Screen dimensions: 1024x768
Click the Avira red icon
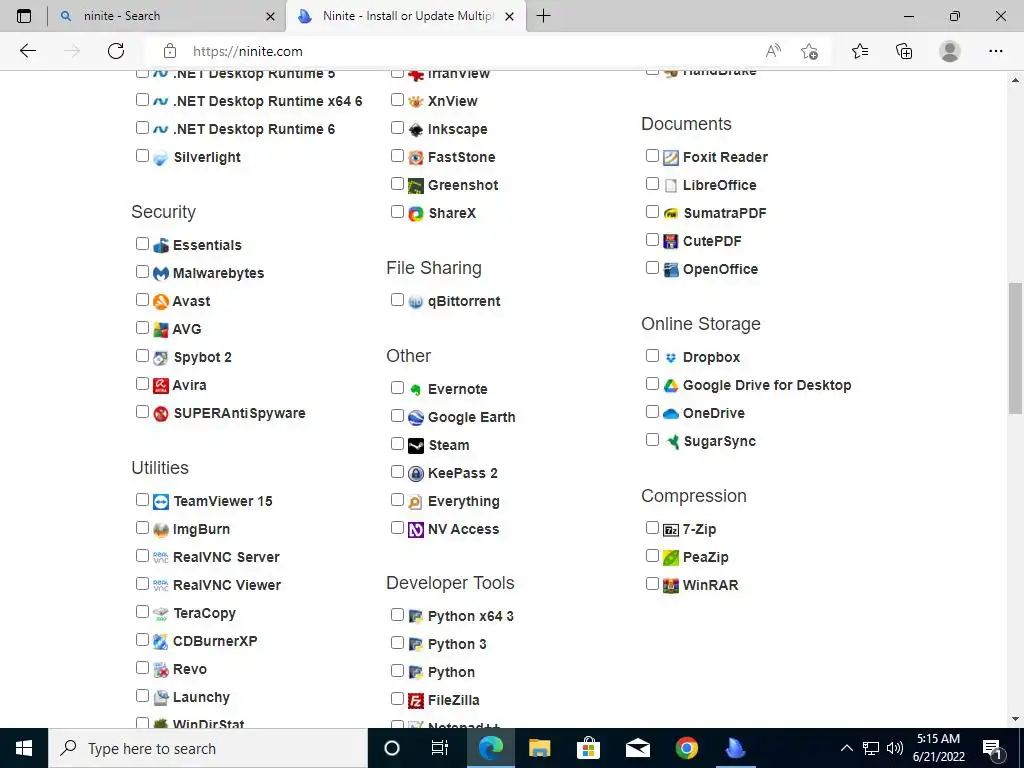161,385
